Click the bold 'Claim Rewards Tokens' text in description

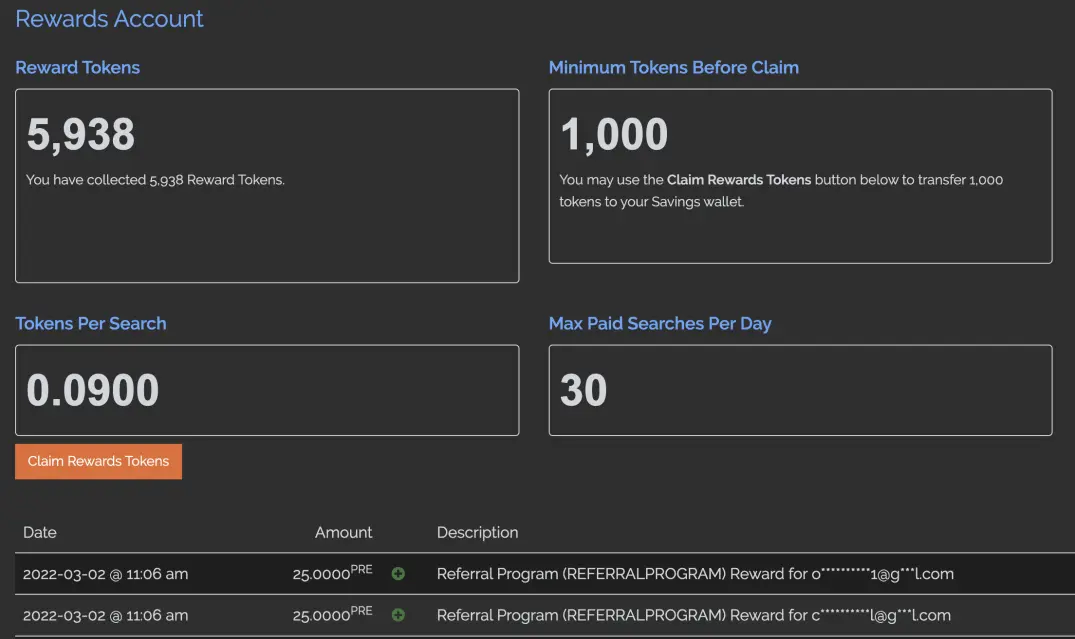click(738, 180)
